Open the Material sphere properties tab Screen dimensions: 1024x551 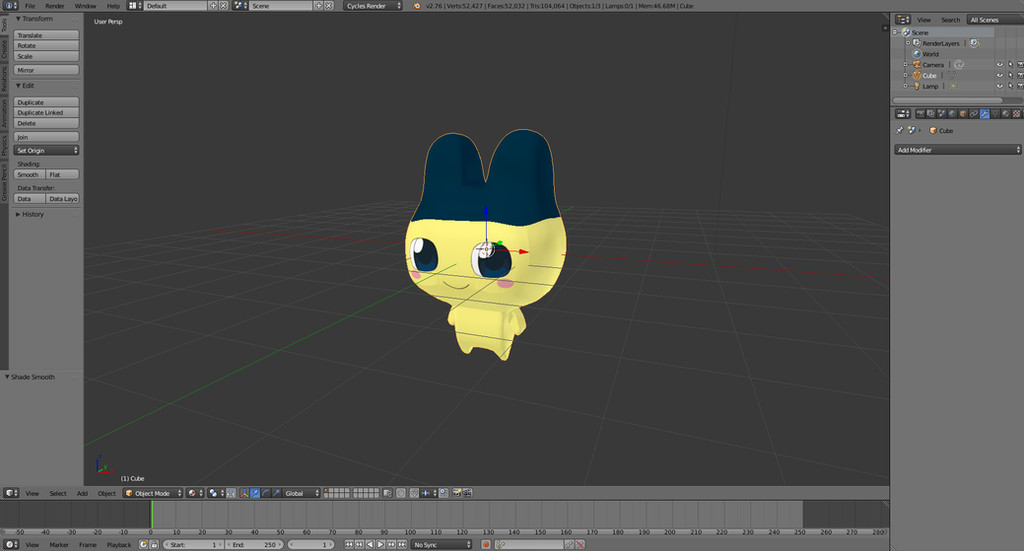pyautogui.click(x=1006, y=114)
